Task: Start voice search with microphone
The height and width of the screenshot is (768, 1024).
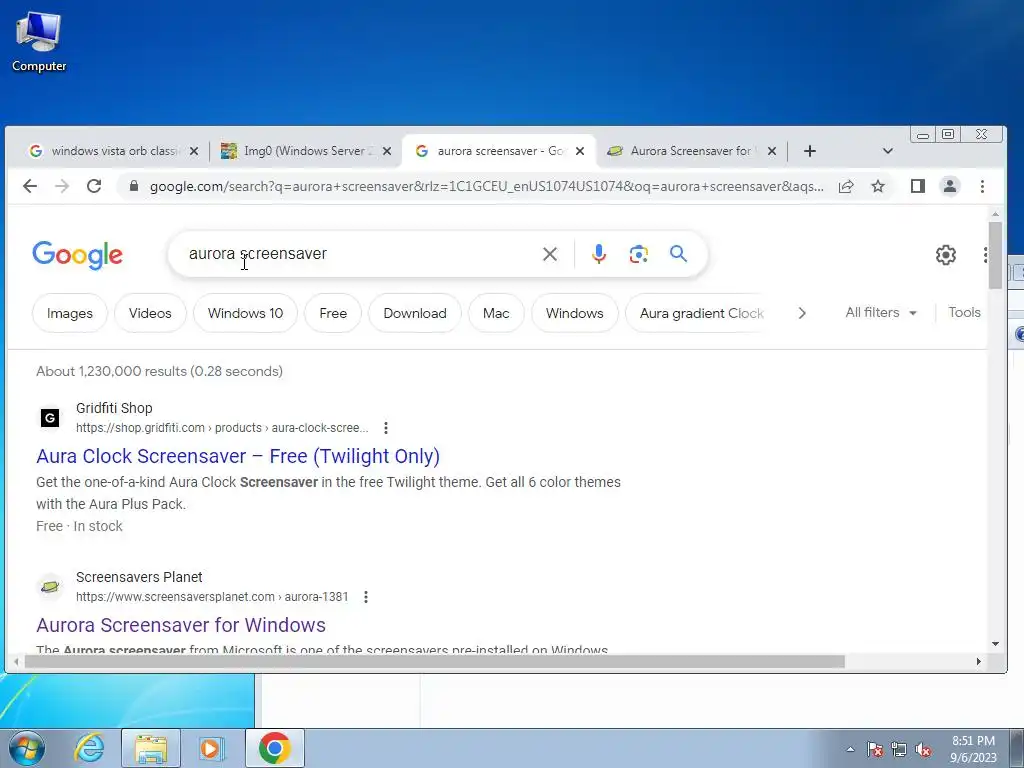Action: (x=599, y=254)
